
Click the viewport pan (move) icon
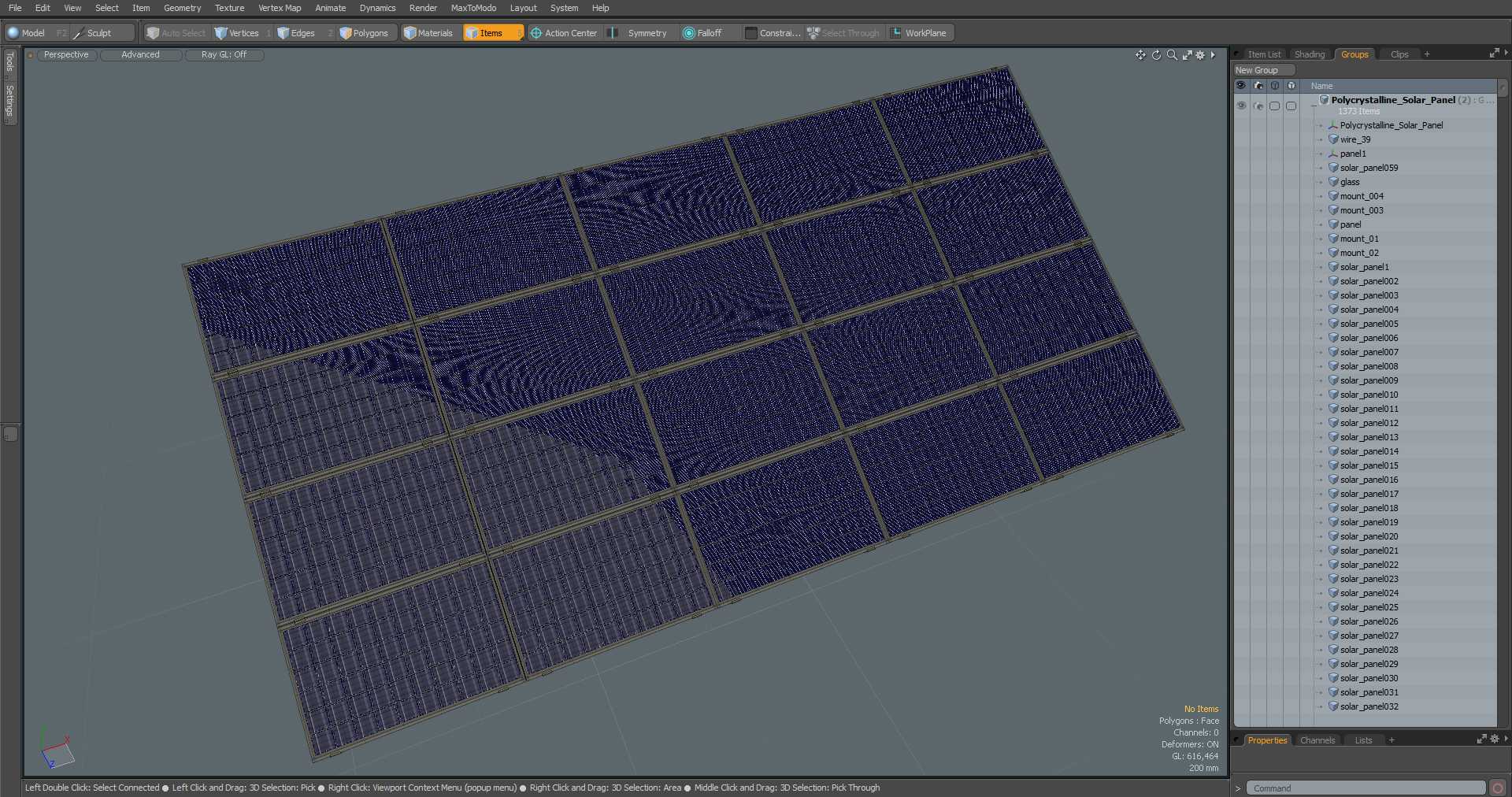point(1140,55)
